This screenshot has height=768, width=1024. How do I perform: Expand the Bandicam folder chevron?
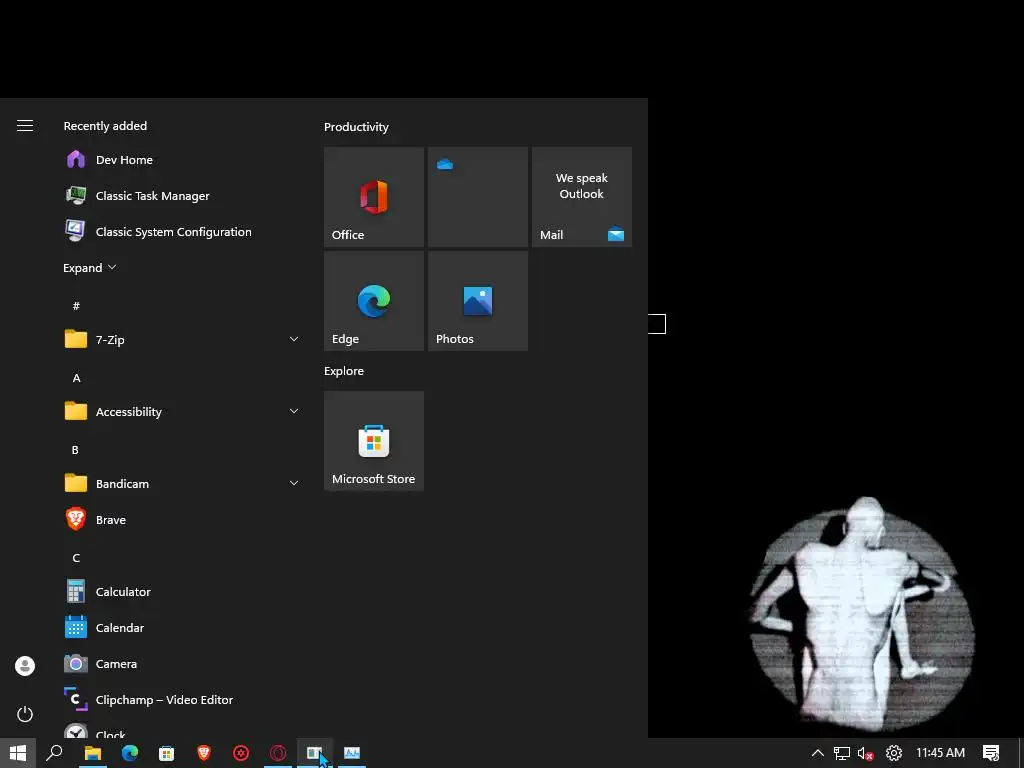[x=294, y=483]
